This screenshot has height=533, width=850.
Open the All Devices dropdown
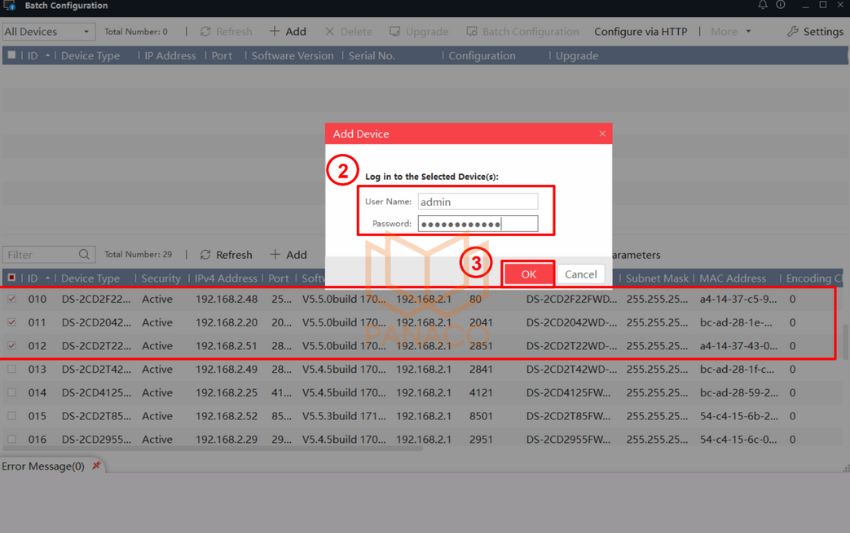[48, 31]
